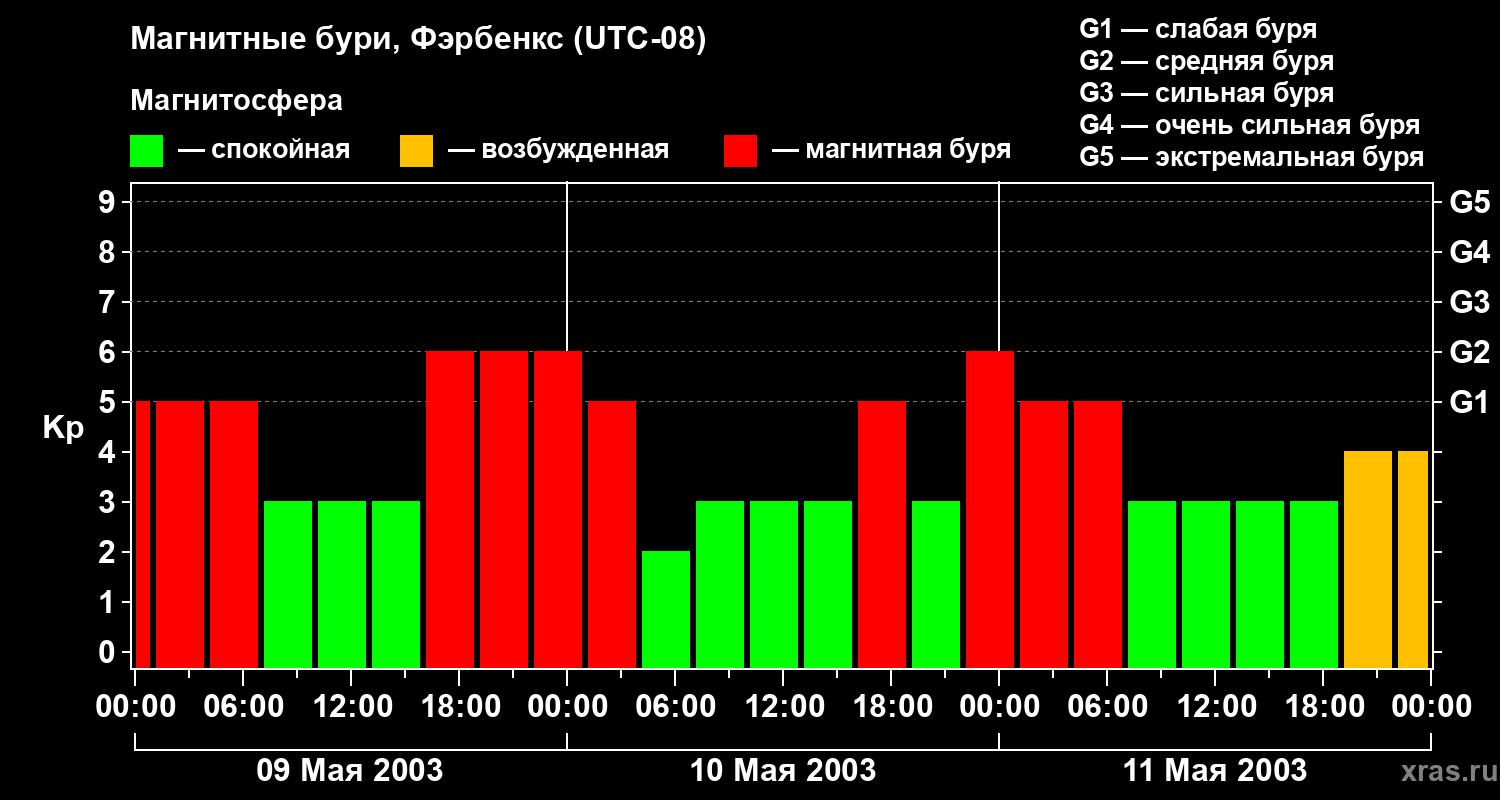Click the red 'магнитная буря' legend swatch

pyautogui.click(x=740, y=151)
